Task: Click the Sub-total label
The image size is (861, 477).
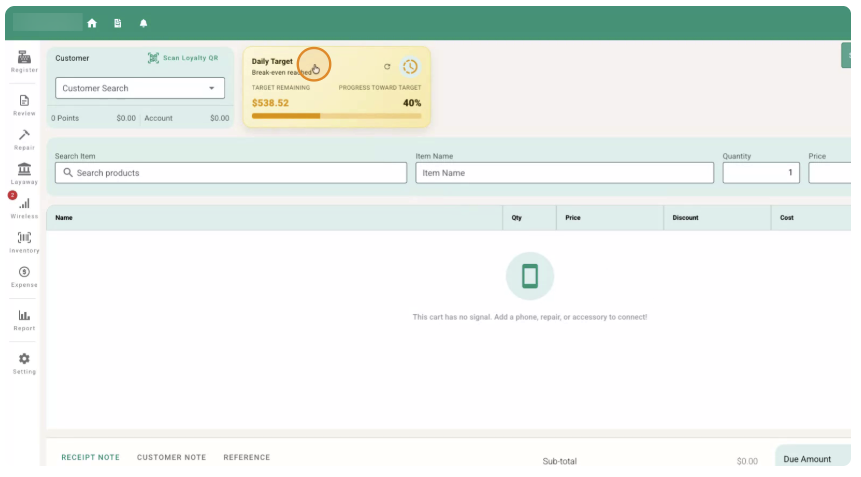Action: tap(560, 461)
